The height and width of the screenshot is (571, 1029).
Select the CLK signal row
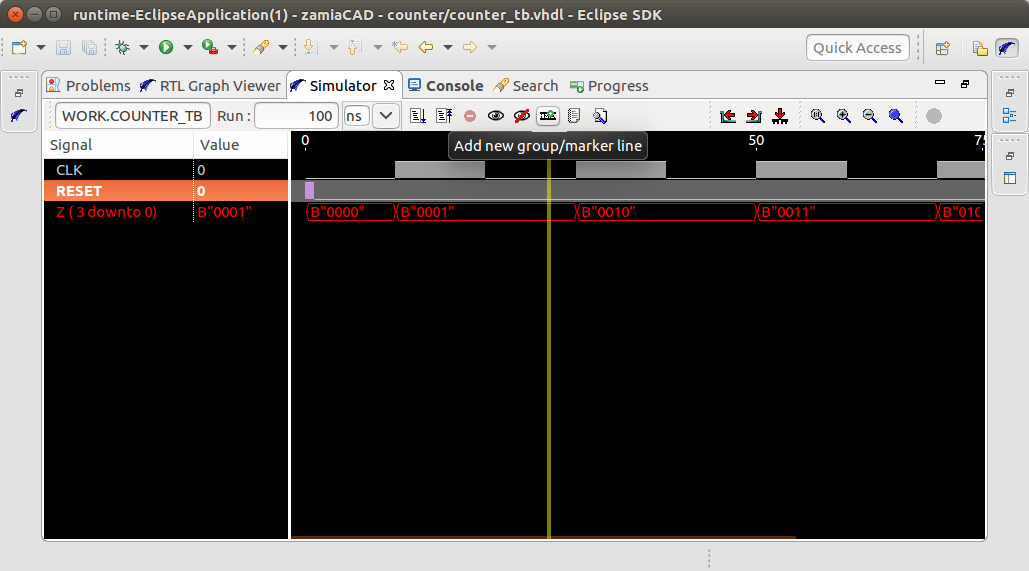[x=165, y=170]
